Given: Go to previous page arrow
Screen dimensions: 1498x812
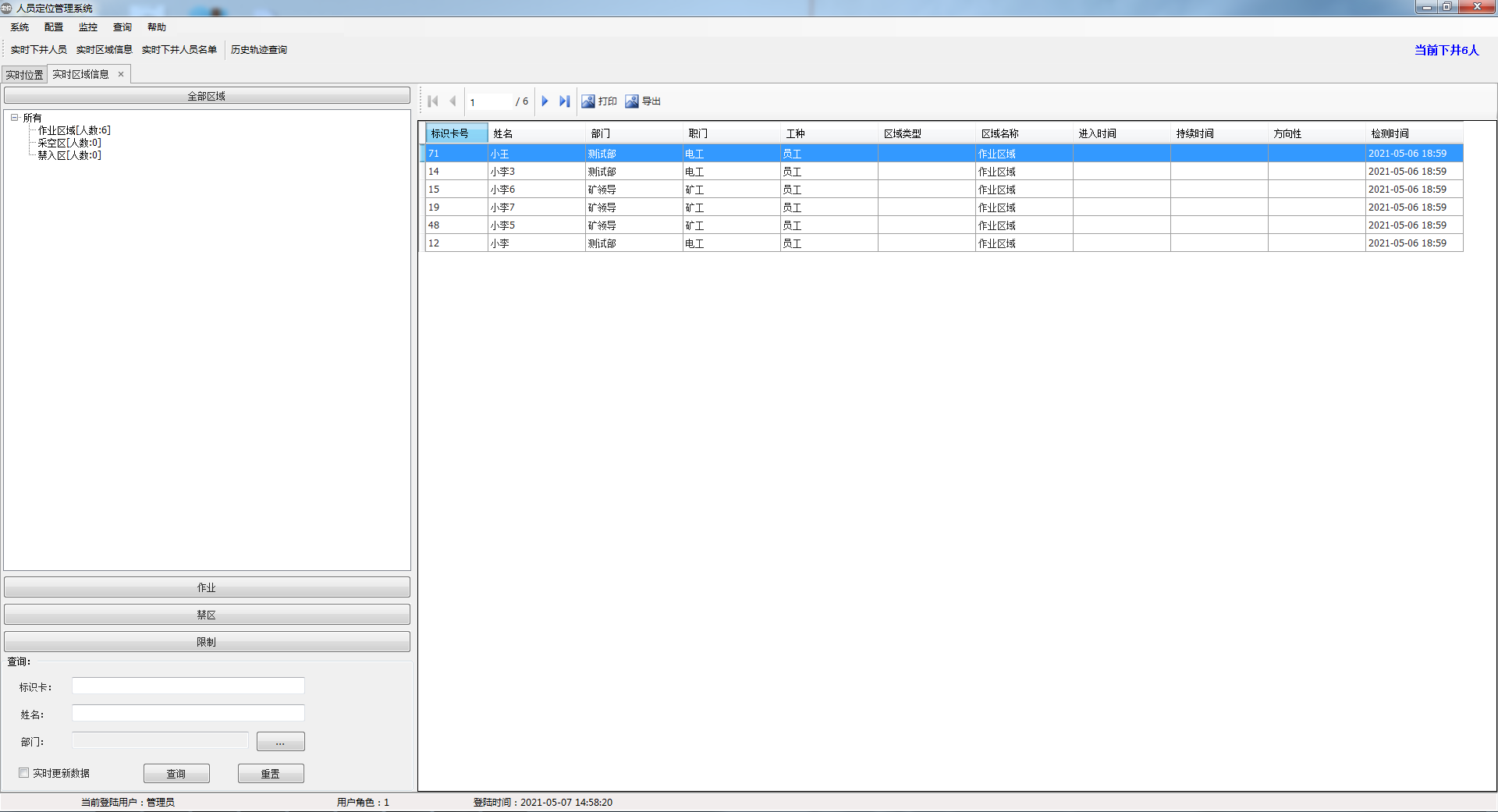Looking at the screenshot, I should click(x=453, y=101).
